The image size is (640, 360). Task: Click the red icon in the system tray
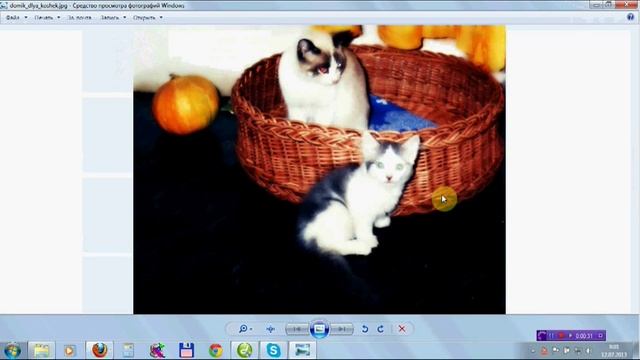[544, 351]
